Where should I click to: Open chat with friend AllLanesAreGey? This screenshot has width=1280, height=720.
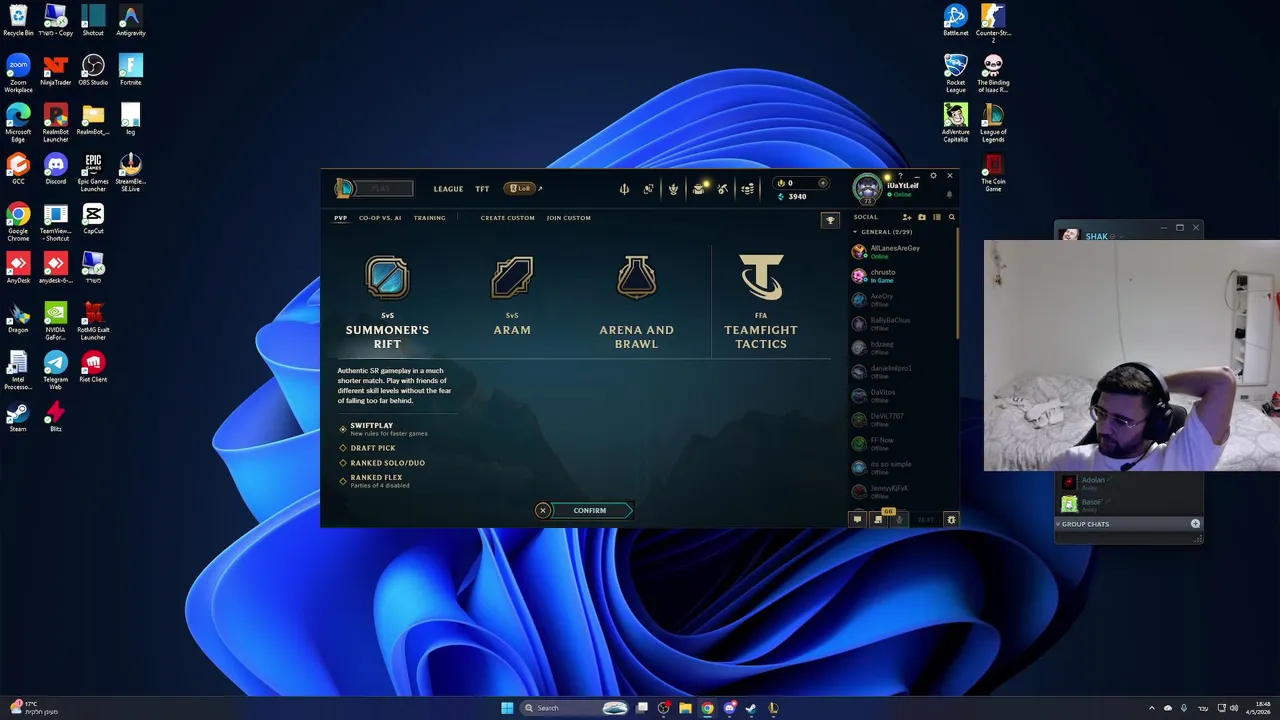[901, 251]
